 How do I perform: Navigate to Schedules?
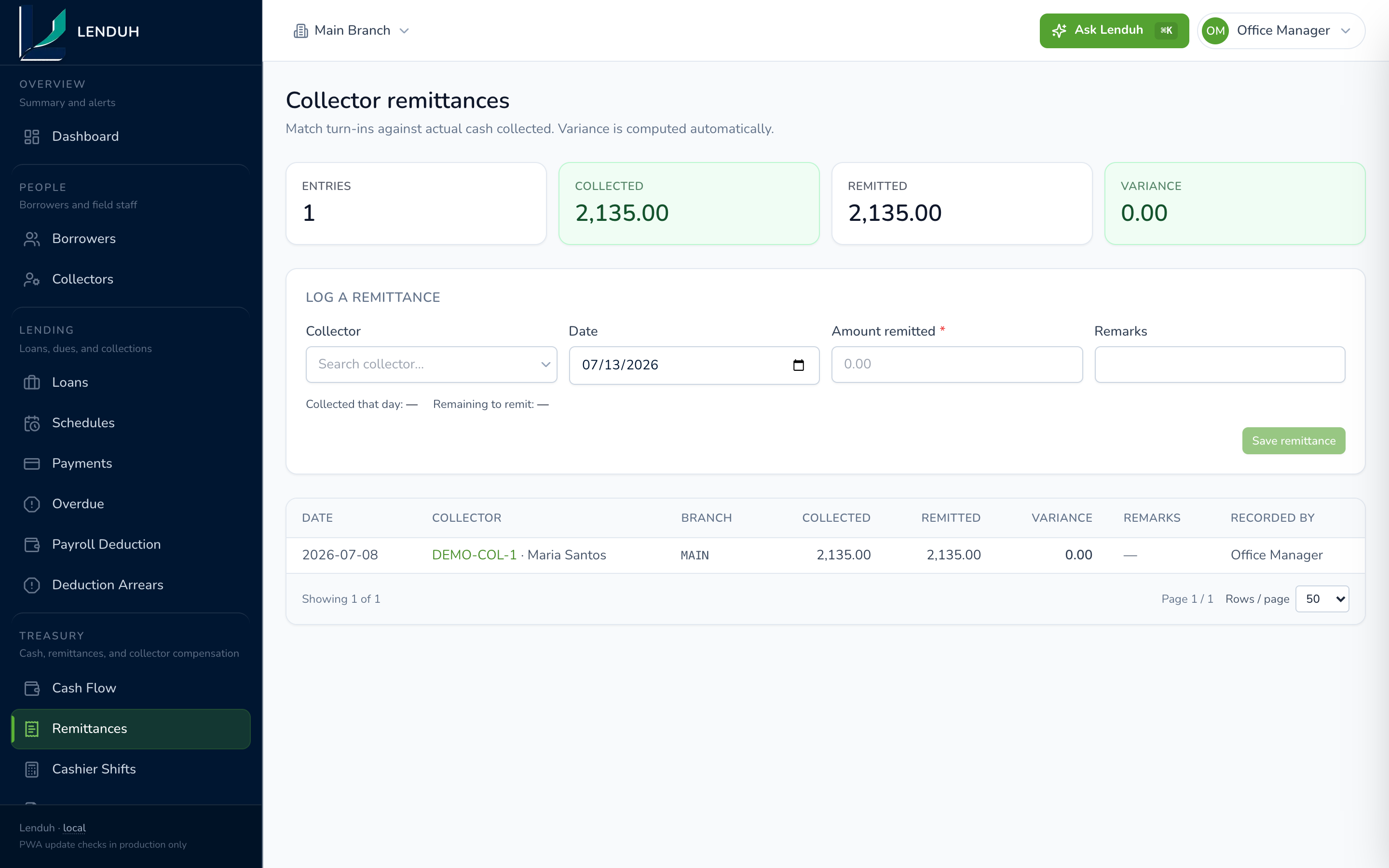coord(131,423)
